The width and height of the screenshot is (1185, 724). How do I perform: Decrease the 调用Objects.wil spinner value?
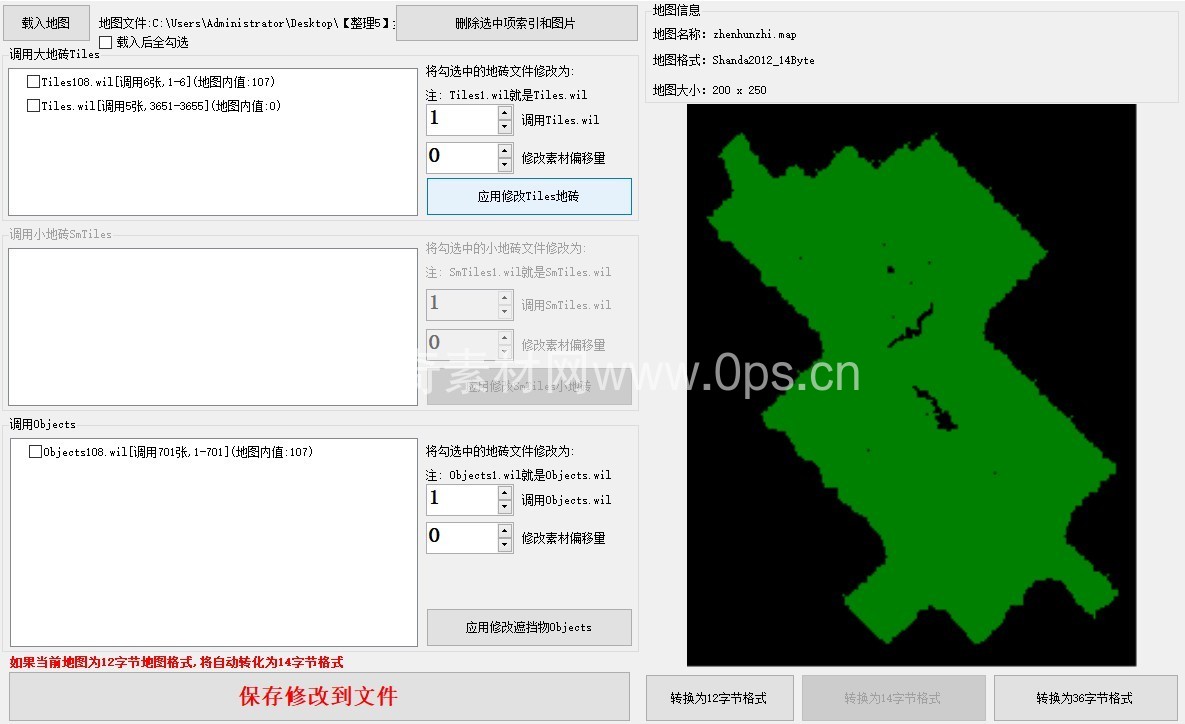[505, 507]
